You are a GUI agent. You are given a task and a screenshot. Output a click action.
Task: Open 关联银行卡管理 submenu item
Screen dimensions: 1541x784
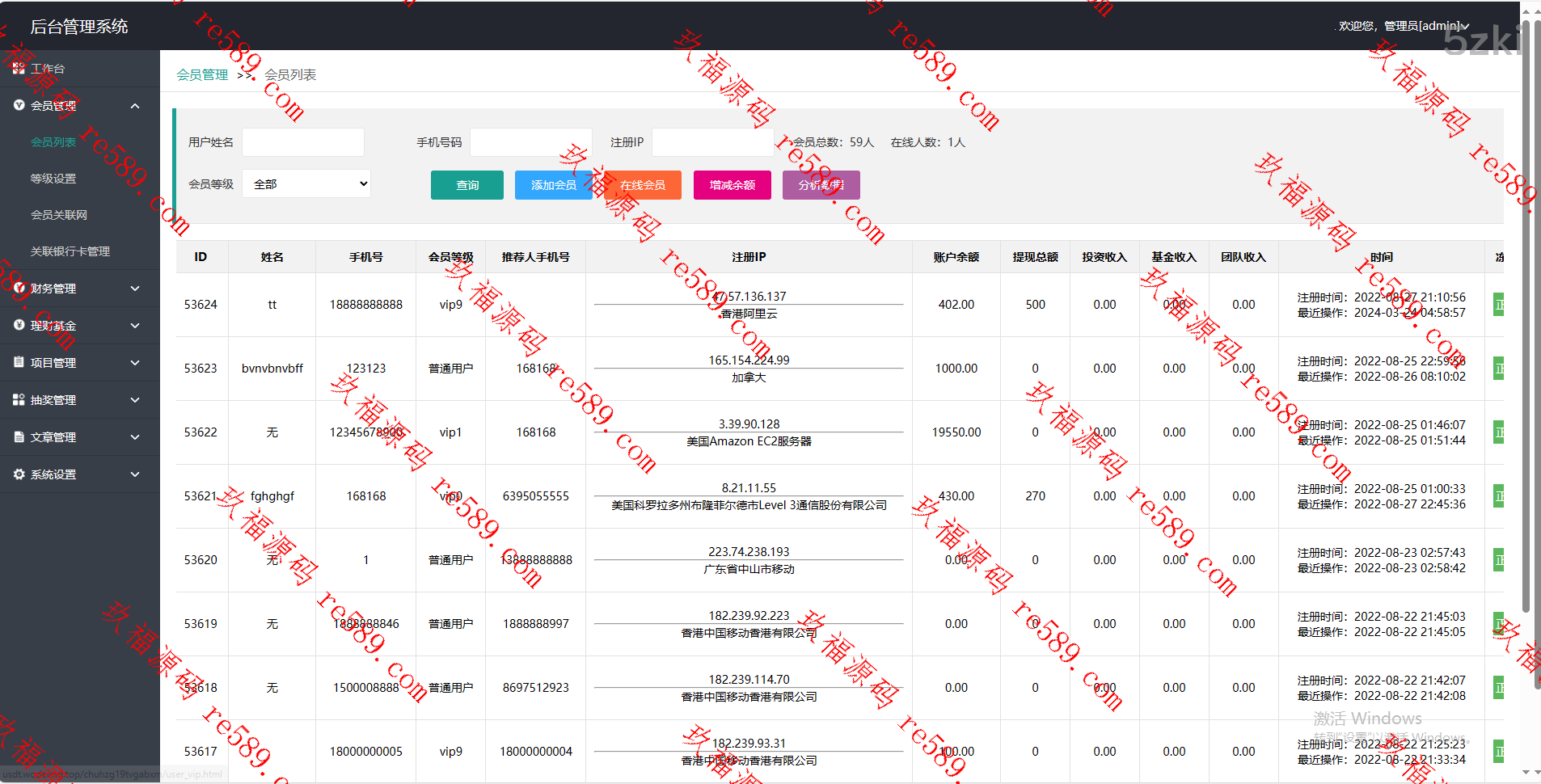tap(70, 251)
